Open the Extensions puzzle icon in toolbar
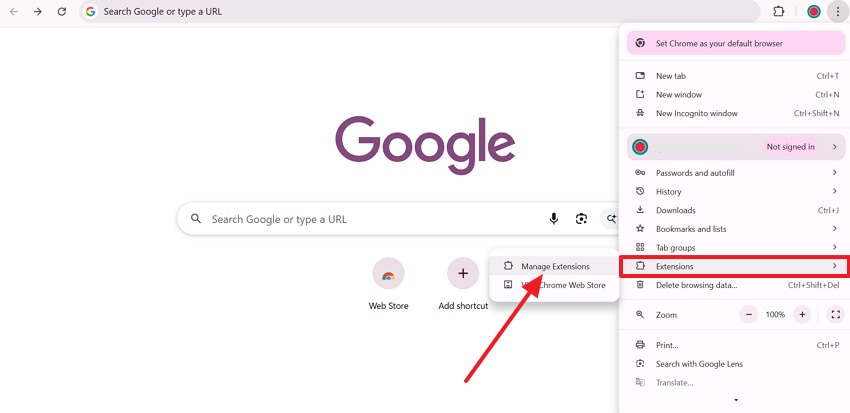The width and height of the screenshot is (850, 413). click(778, 11)
